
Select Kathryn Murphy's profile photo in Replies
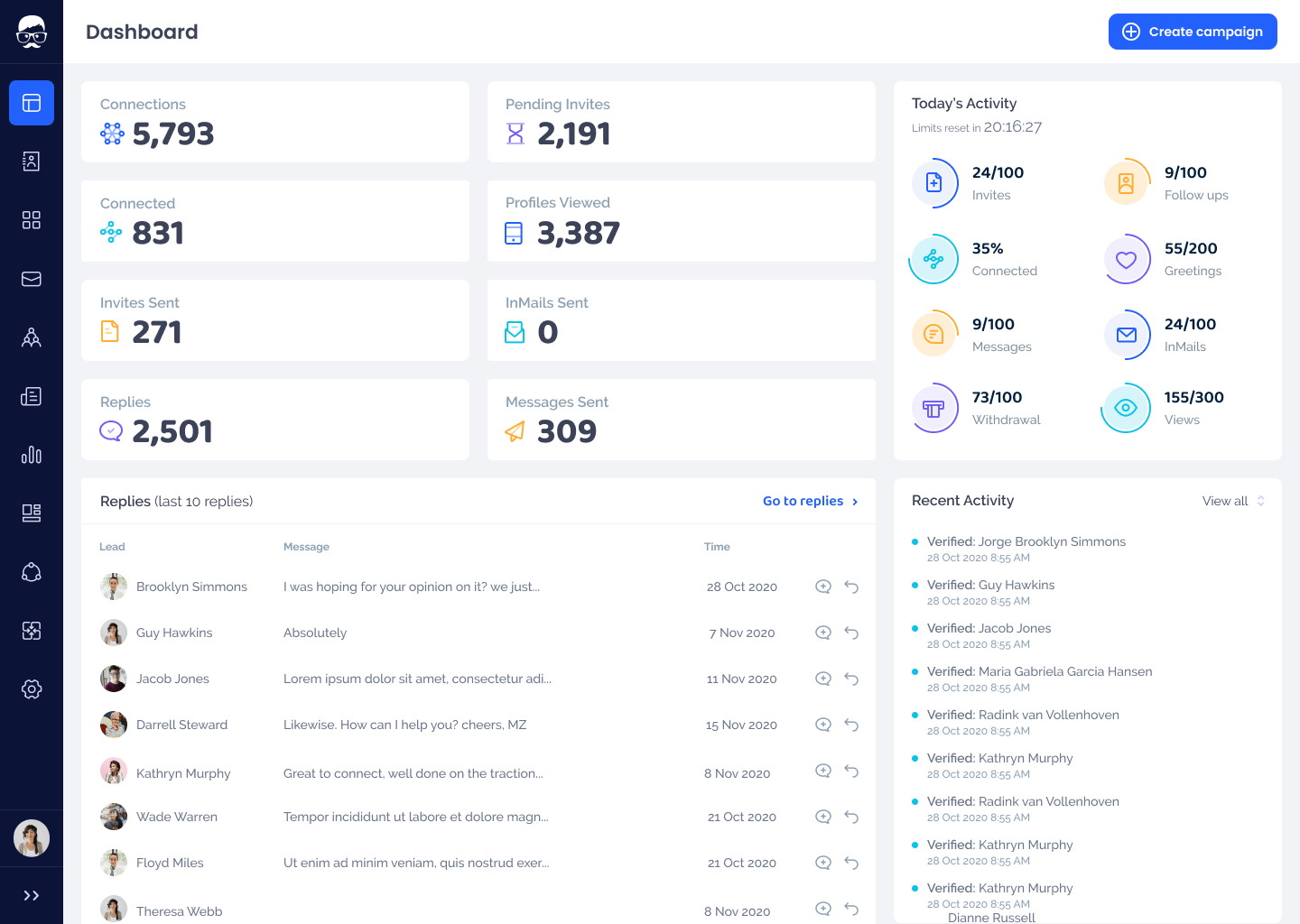(114, 772)
